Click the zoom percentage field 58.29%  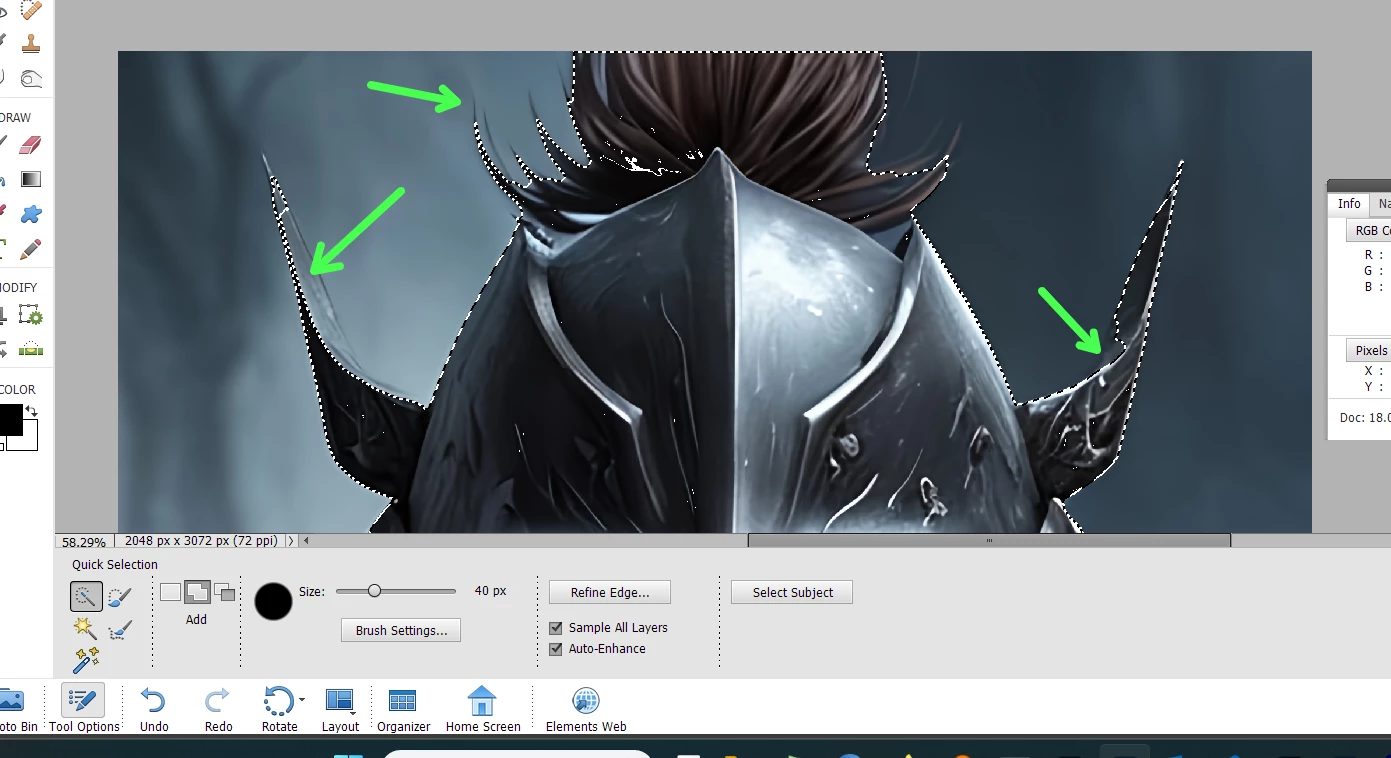pos(84,541)
